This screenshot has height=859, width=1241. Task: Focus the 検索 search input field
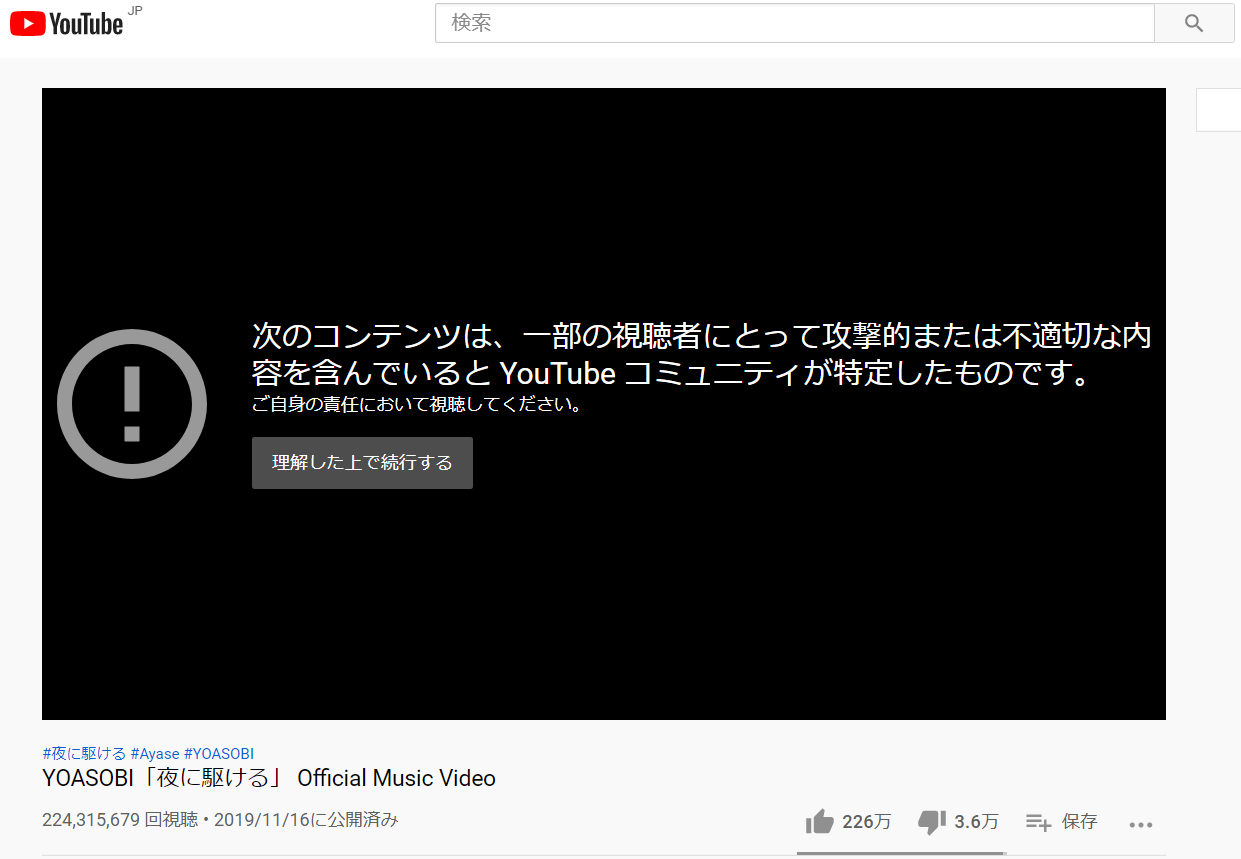click(794, 23)
